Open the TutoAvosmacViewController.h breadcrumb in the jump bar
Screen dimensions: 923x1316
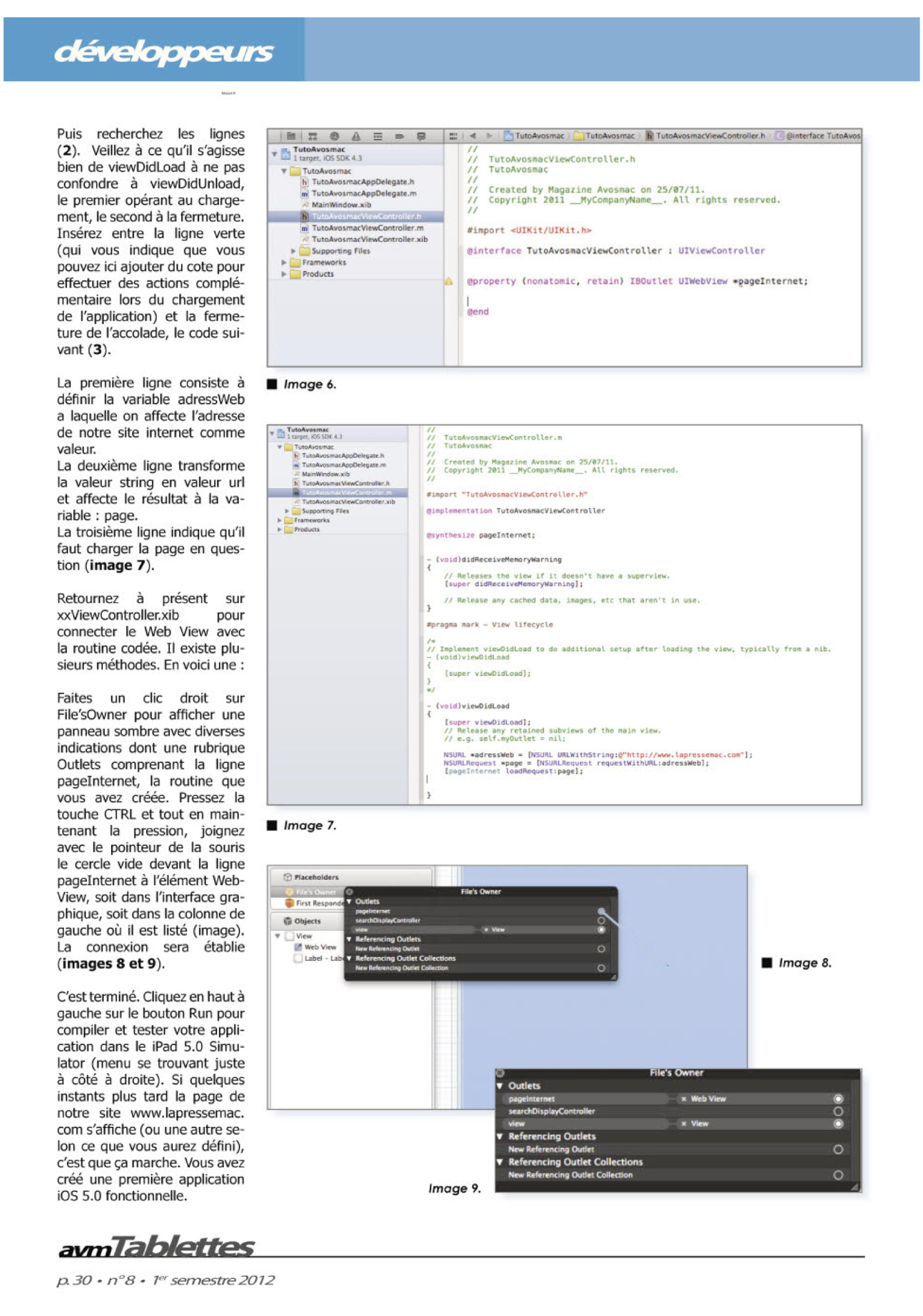tap(705, 136)
